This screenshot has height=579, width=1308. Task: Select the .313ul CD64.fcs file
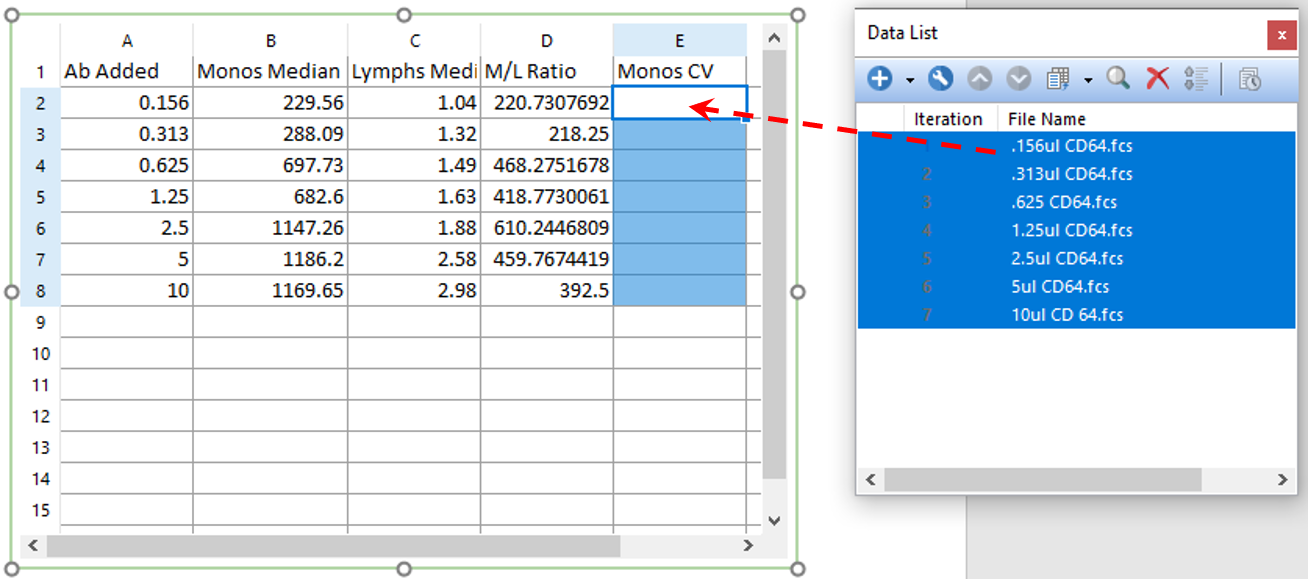coord(1076,174)
